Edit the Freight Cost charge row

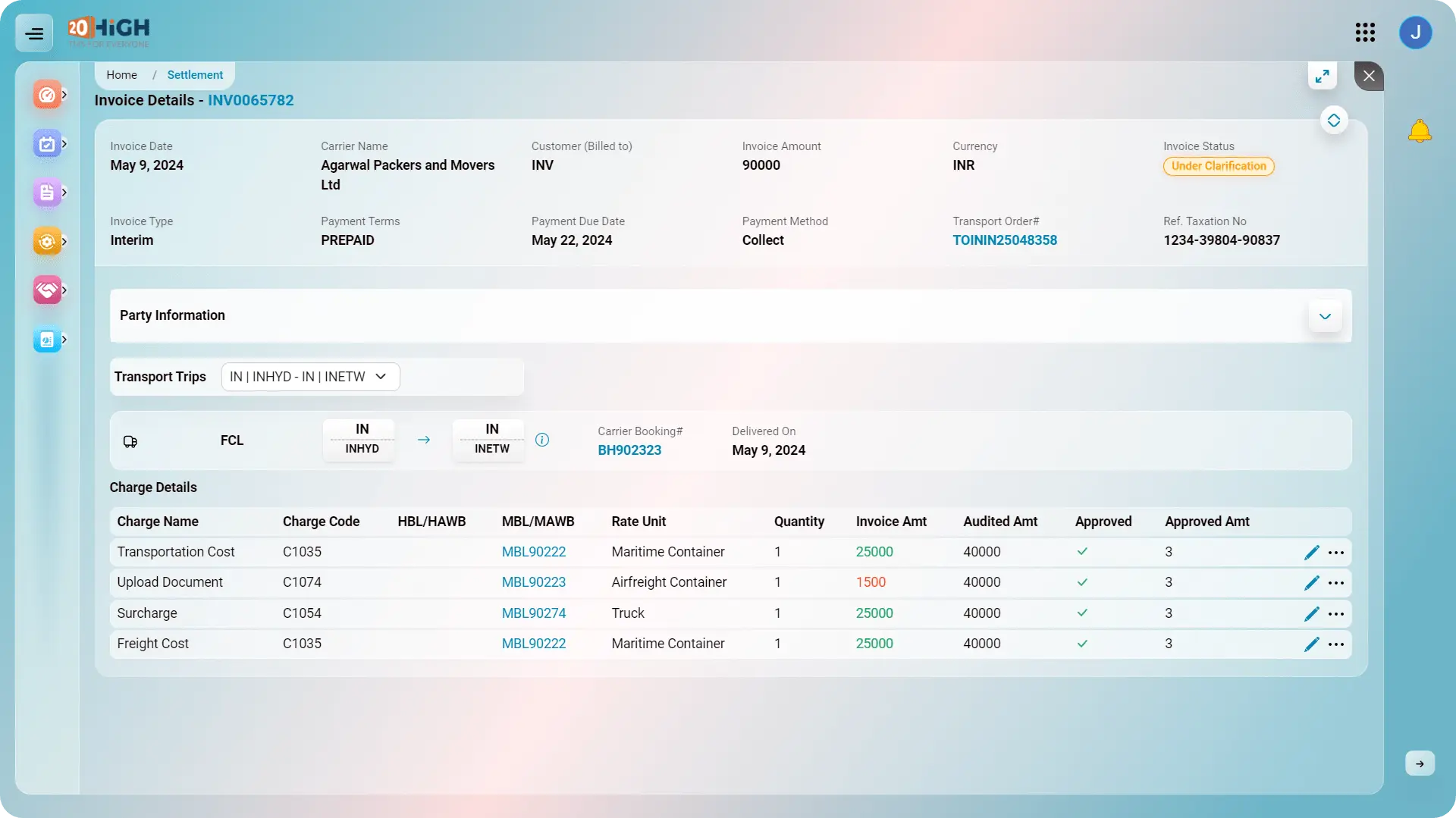pyautogui.click(x=1312, y=644)
